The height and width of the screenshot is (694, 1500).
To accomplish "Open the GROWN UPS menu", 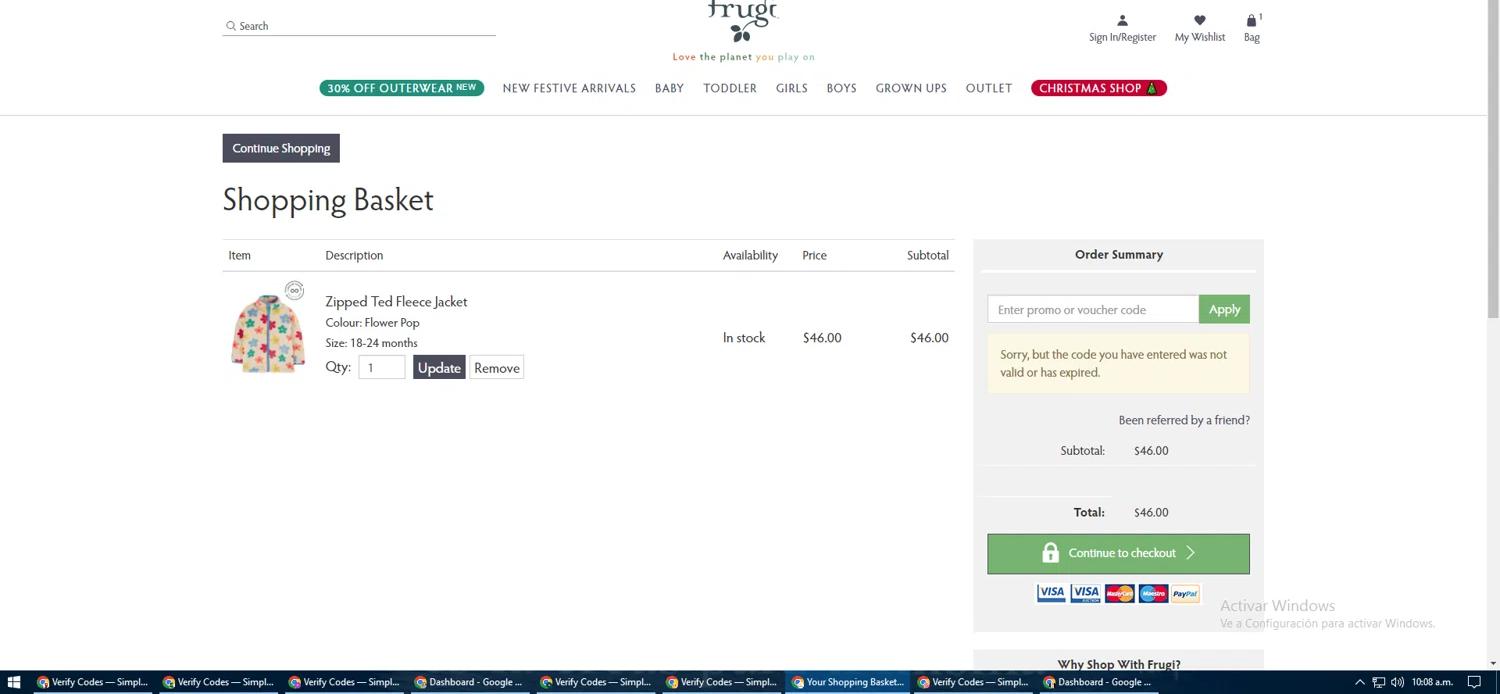I will (x=911, y=88).
